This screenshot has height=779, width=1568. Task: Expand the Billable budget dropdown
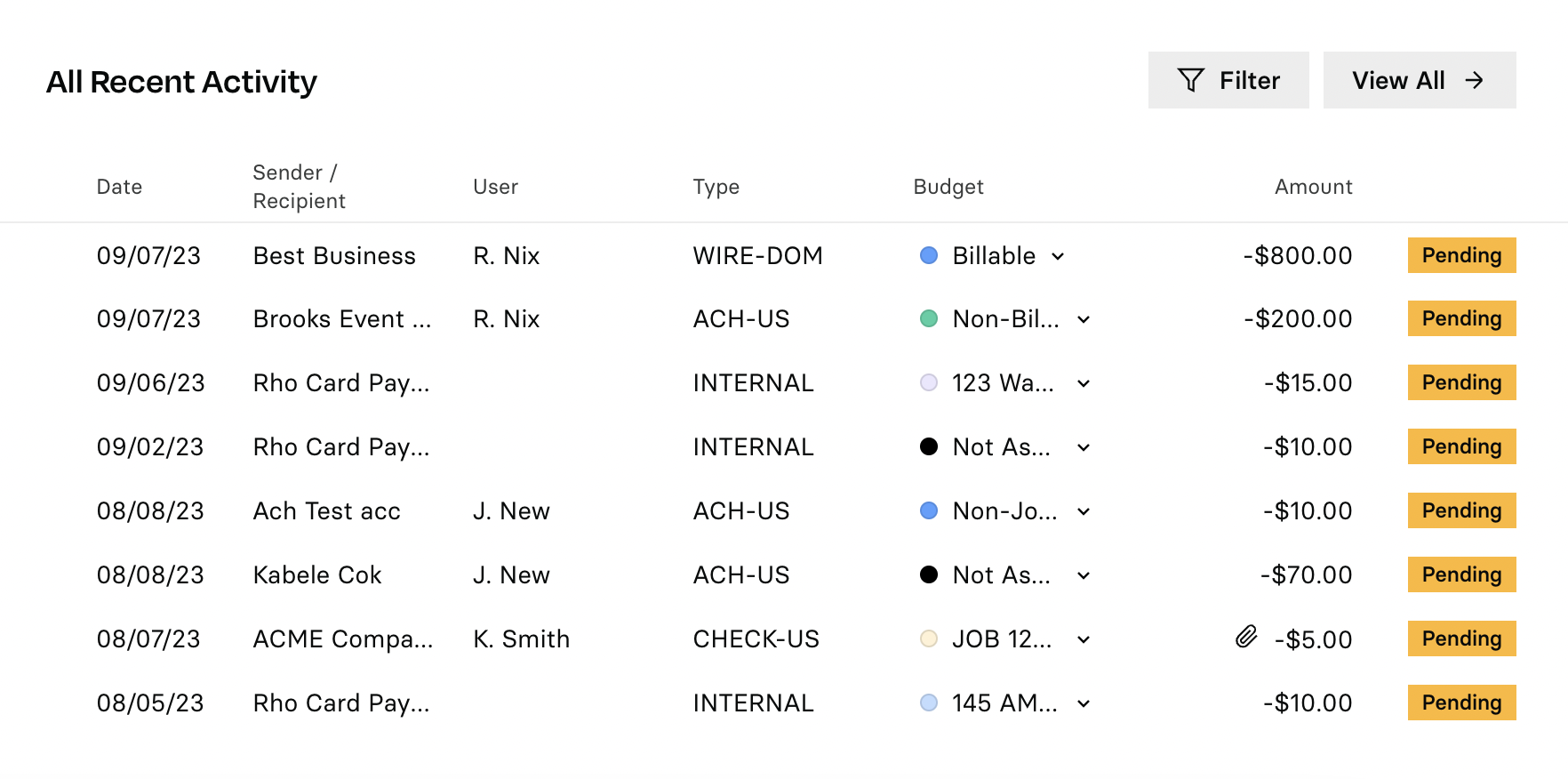click(1058, 256)
